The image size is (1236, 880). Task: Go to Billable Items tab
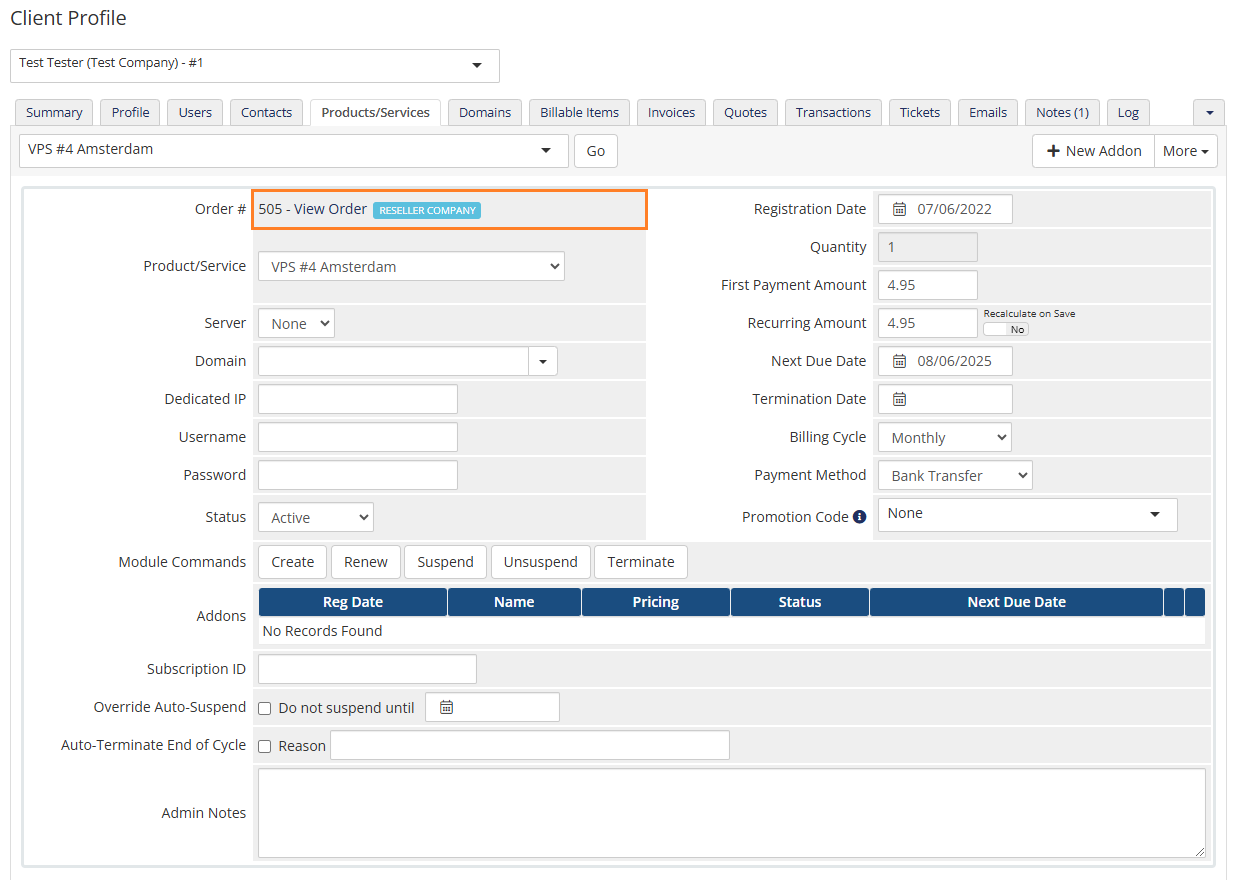tap(579, 112)
